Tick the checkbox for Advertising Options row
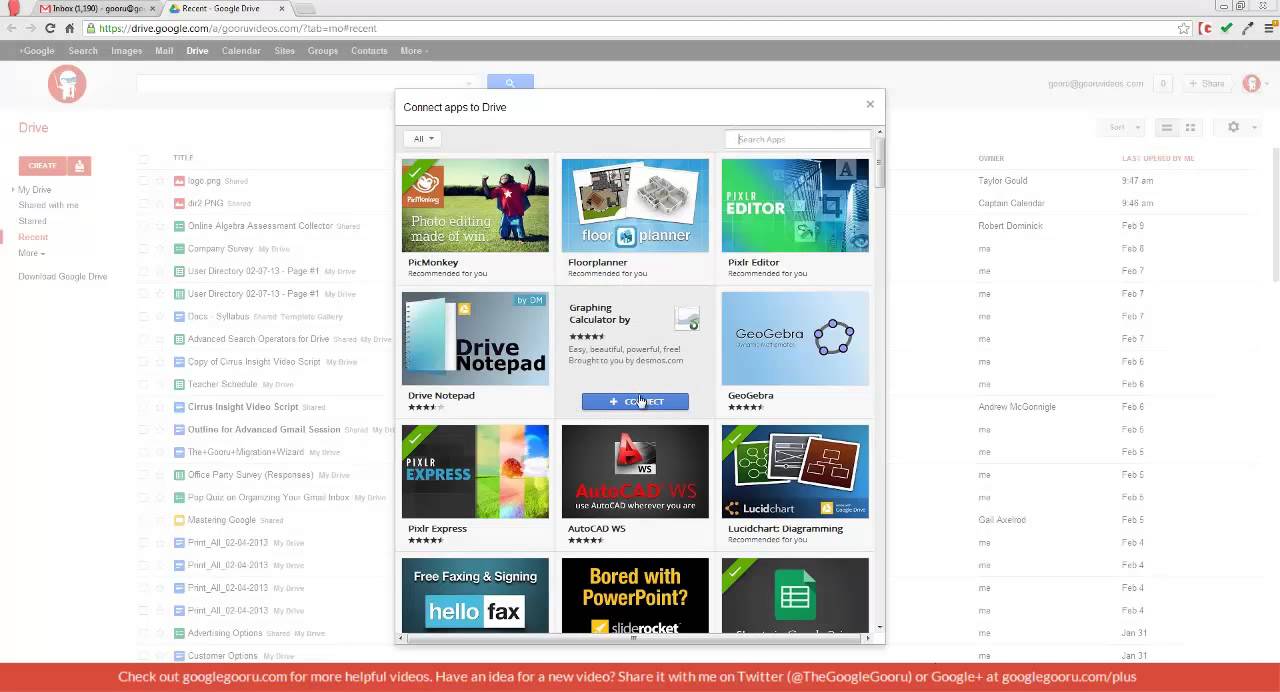 tap(144, 633)
